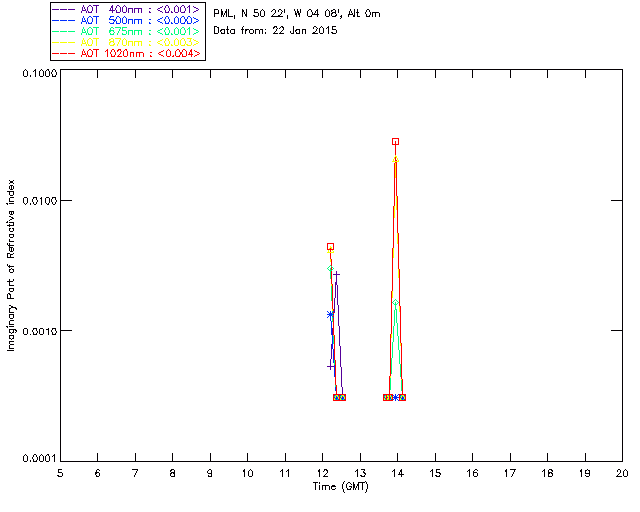Image resolution: width=640 pixels, height=512 pixels.
Task: Click the x-axis tick label 18
Action: [x=547, y=473]
